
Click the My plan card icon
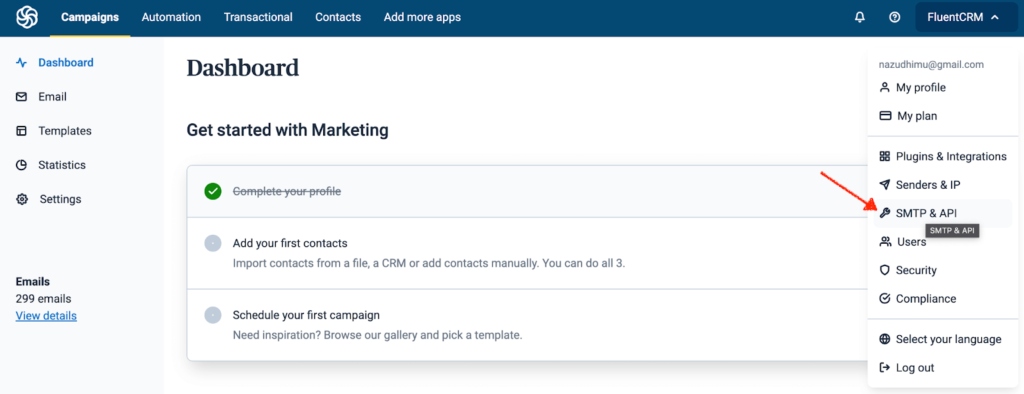pyautogui.click(x=885, y=116)
